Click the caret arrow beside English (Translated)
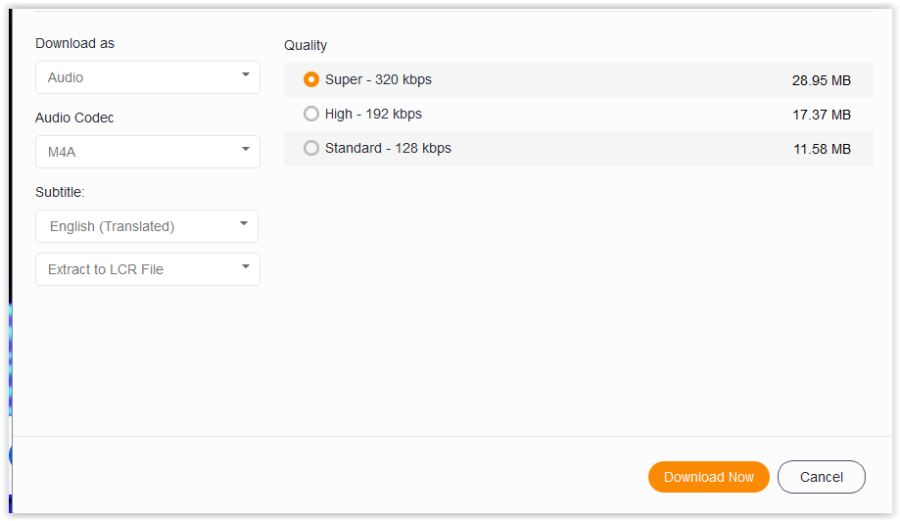This screenshot has width=900, height=521. pyautogui.click(x=243, y=225)
